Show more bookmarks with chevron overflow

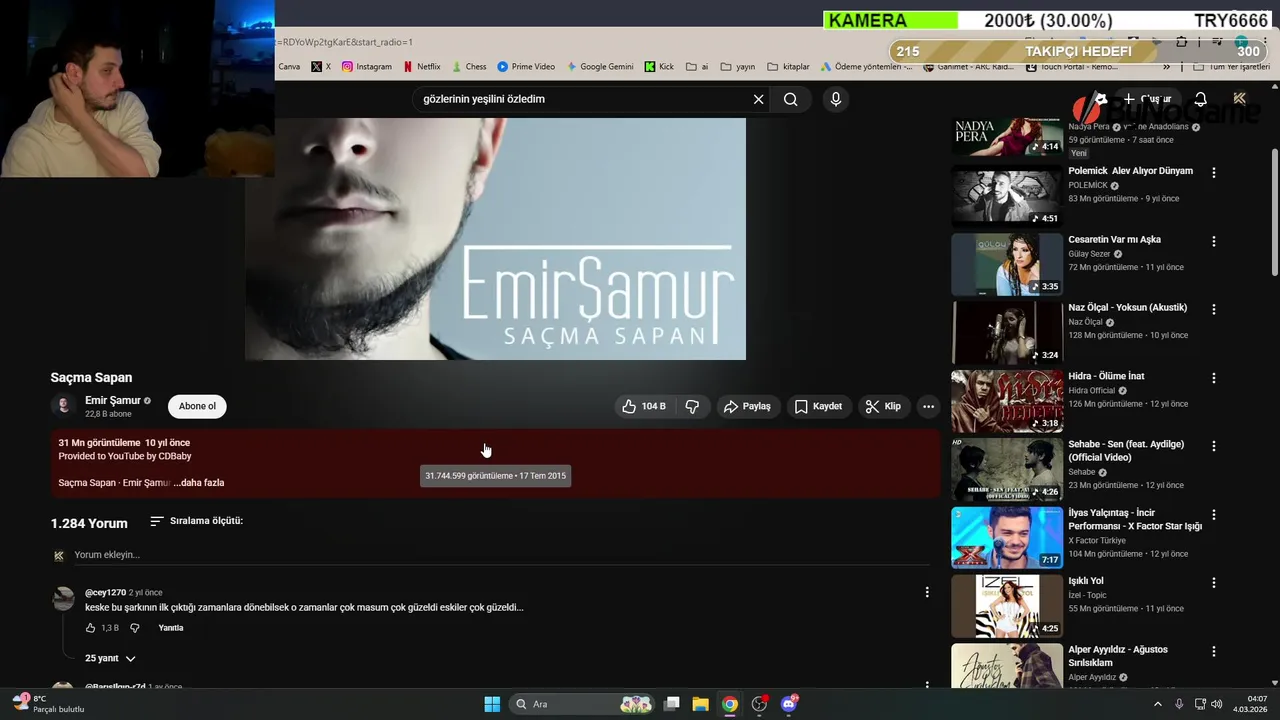click(x=1166, y=67)
